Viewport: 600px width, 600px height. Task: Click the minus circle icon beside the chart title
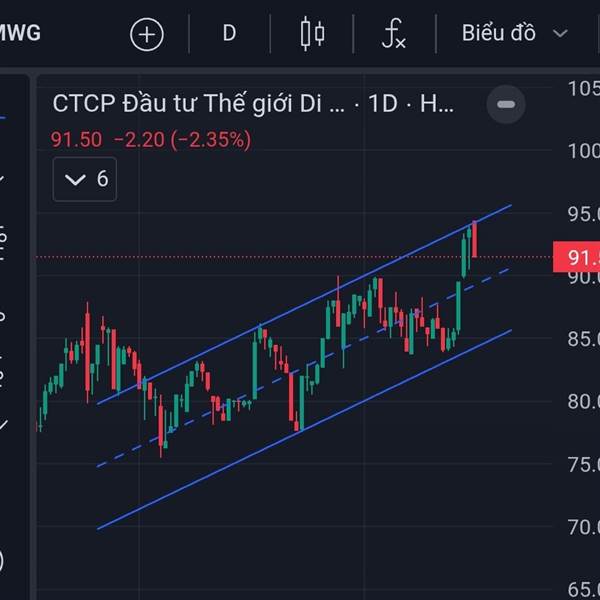506,104
